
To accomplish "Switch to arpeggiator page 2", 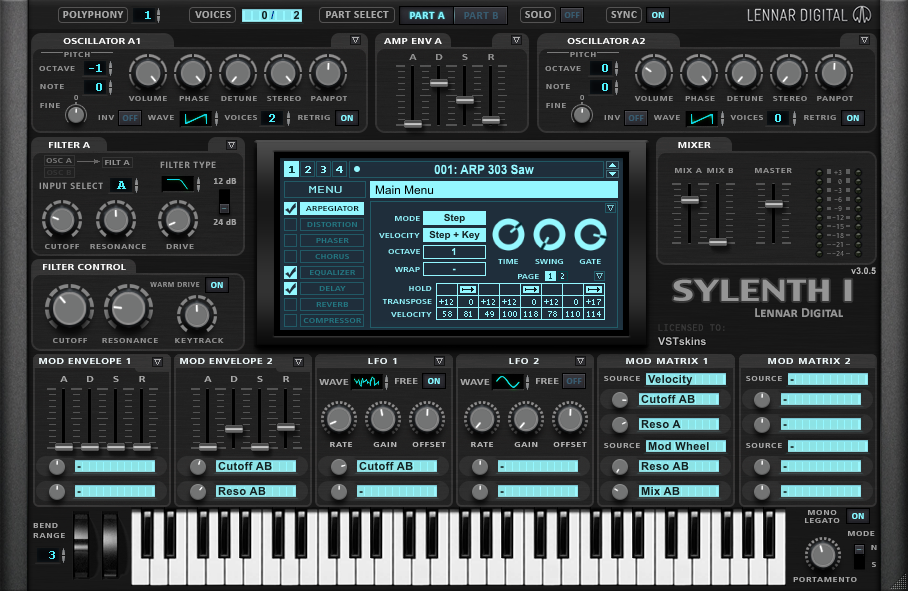I will click(x=562, y=276).
